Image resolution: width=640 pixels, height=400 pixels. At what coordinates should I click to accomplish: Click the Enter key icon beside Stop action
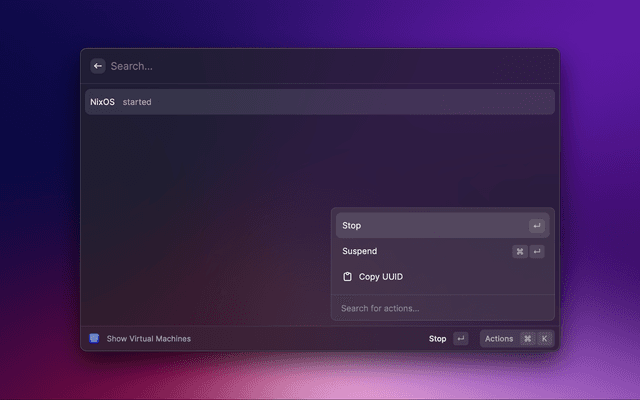tap(537, 226)
